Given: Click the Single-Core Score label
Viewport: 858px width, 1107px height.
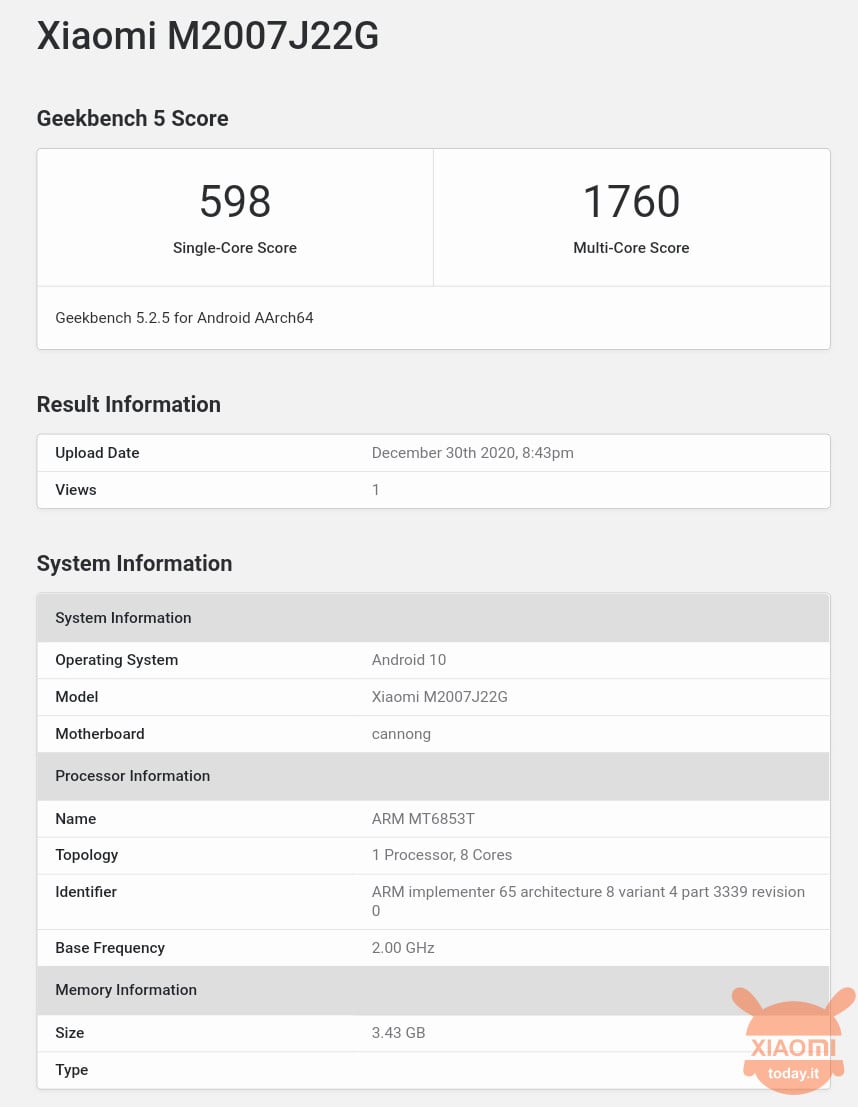Looking at the screenshot, I should [x=234, y=248].
